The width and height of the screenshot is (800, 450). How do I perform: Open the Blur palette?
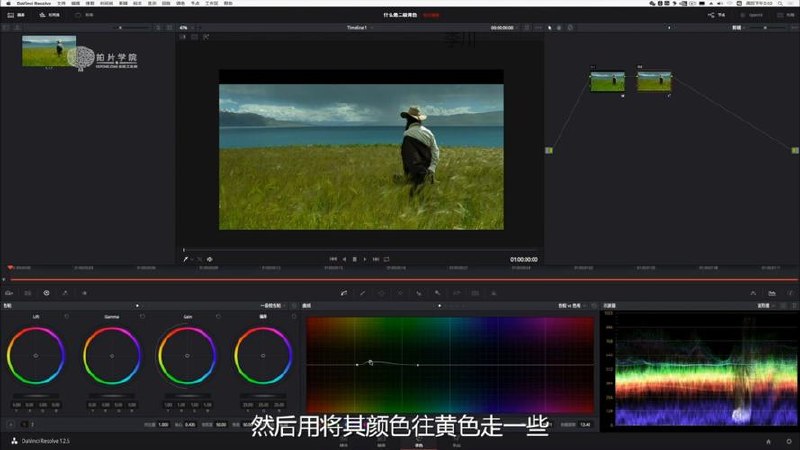click(x=419, y=293)
